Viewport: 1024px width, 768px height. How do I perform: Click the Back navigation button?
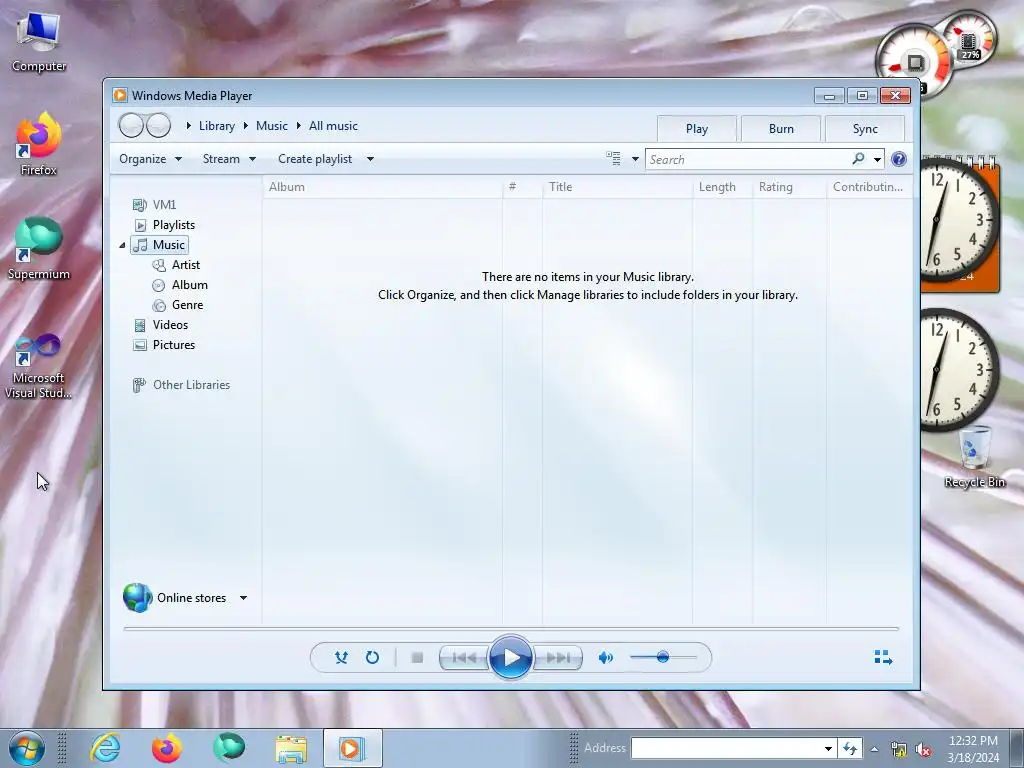click(x=131, y=125)
